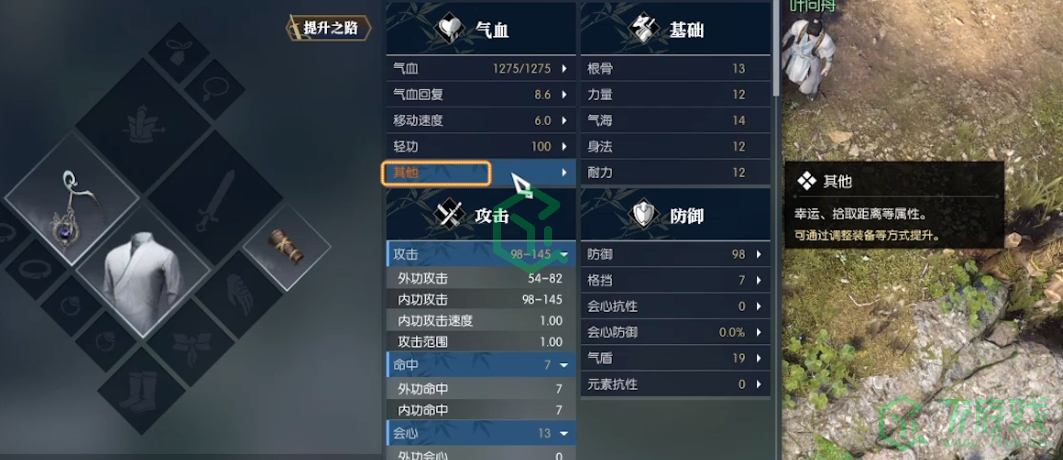Viewport: 1063px width, 460px height.
Task: Click the empty necklace accessory slot
Action: point(214,89)
